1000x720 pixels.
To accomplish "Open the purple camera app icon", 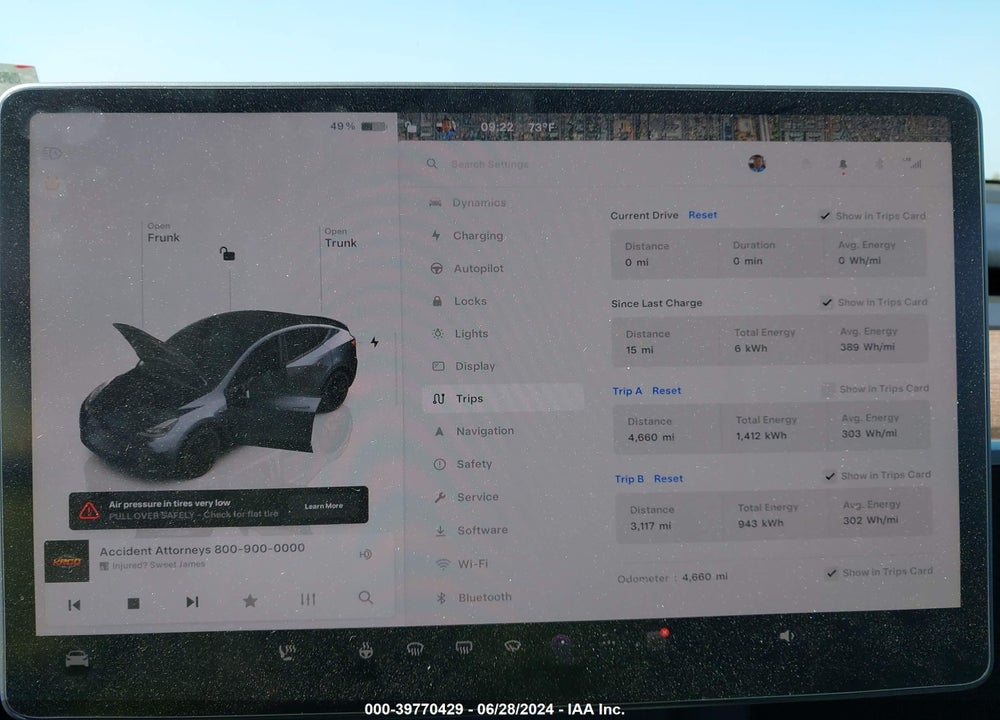I will click(562, 643).
